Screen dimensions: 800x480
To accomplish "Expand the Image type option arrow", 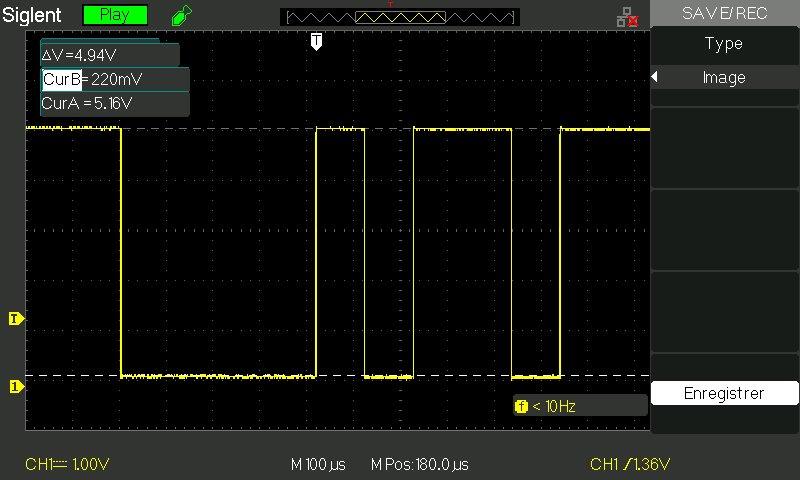I will point(655,78).
